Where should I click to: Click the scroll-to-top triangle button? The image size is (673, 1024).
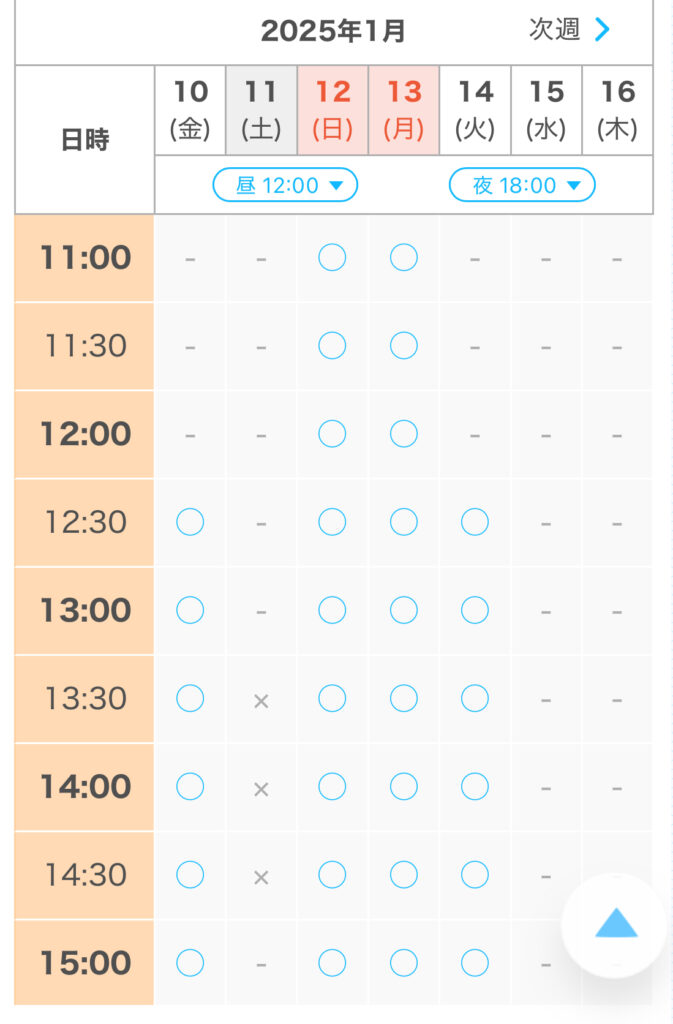pyautogui.click(x=615, y=925)
